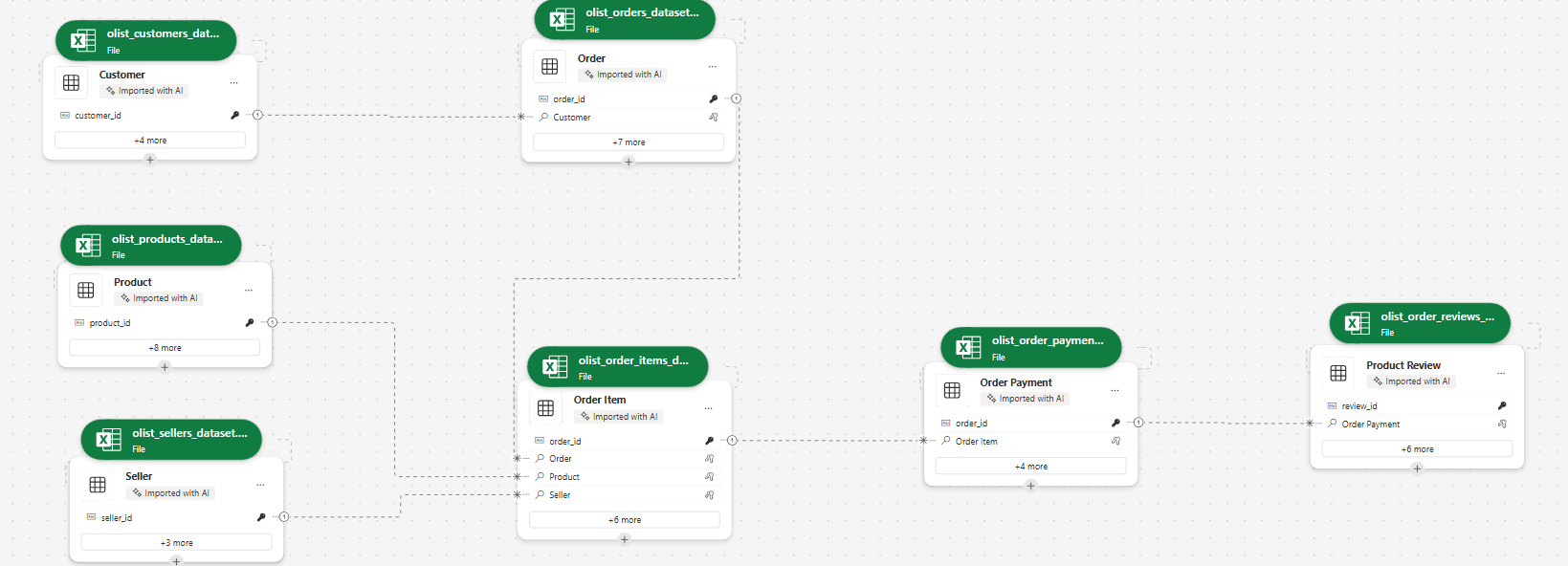Click link icon on Order Item's Product row
The width and height of the screenshot is (1568, 566).
709,476
